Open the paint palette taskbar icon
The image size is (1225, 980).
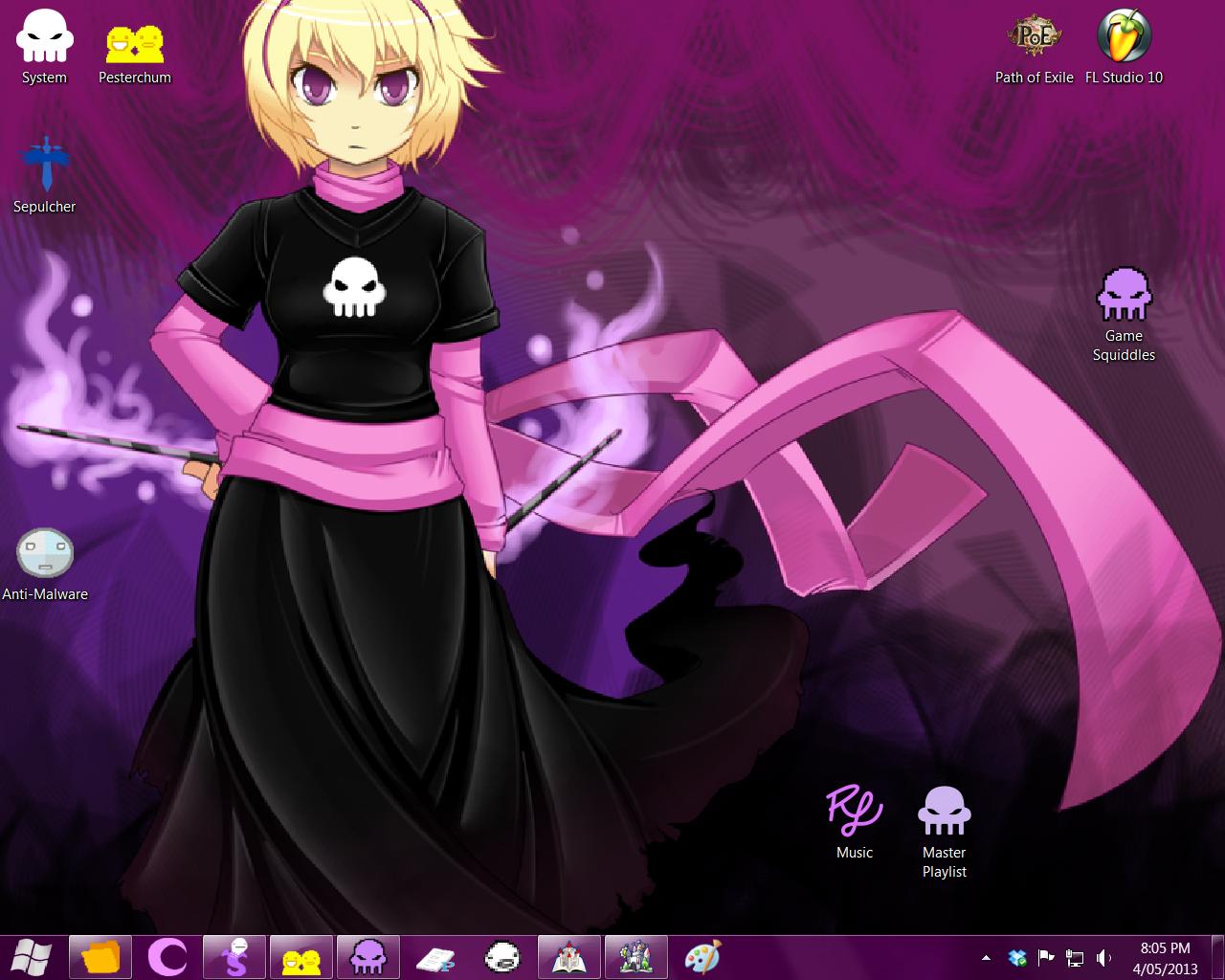tap(703, 956)
